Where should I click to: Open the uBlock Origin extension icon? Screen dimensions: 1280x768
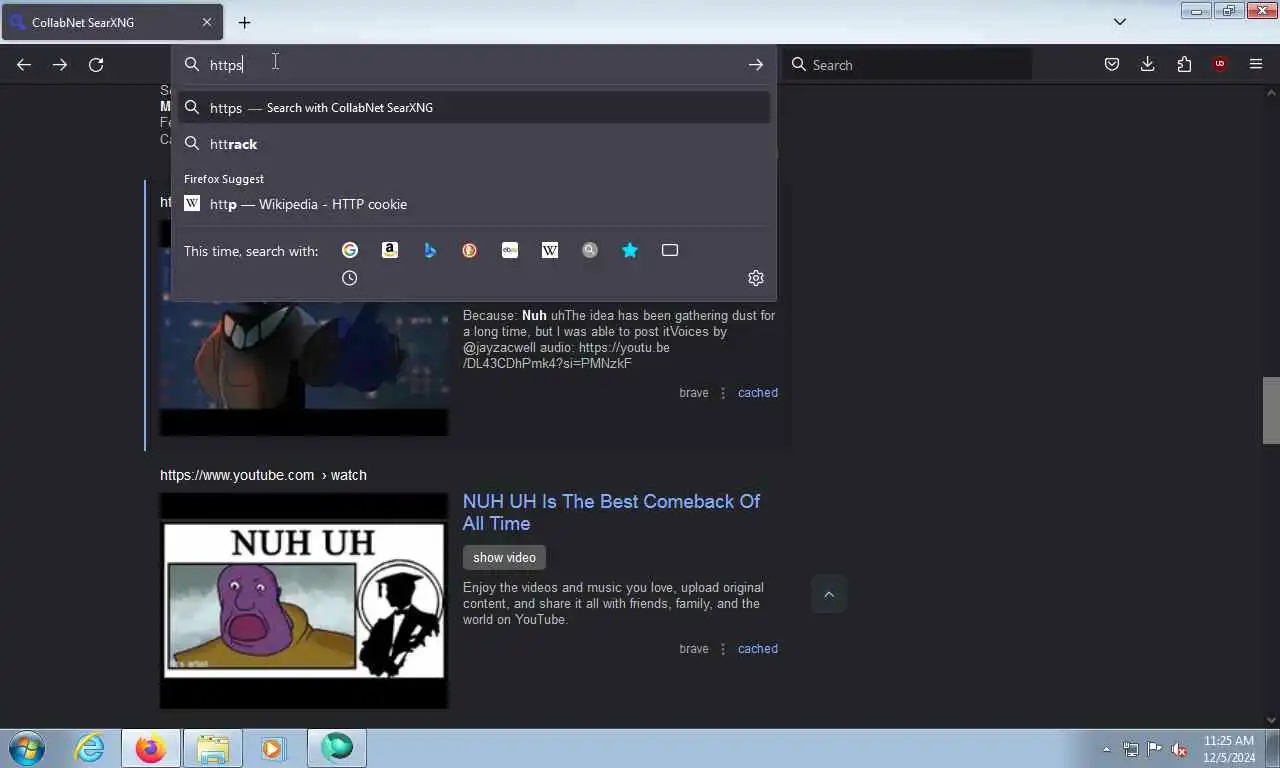point(1220,65)
